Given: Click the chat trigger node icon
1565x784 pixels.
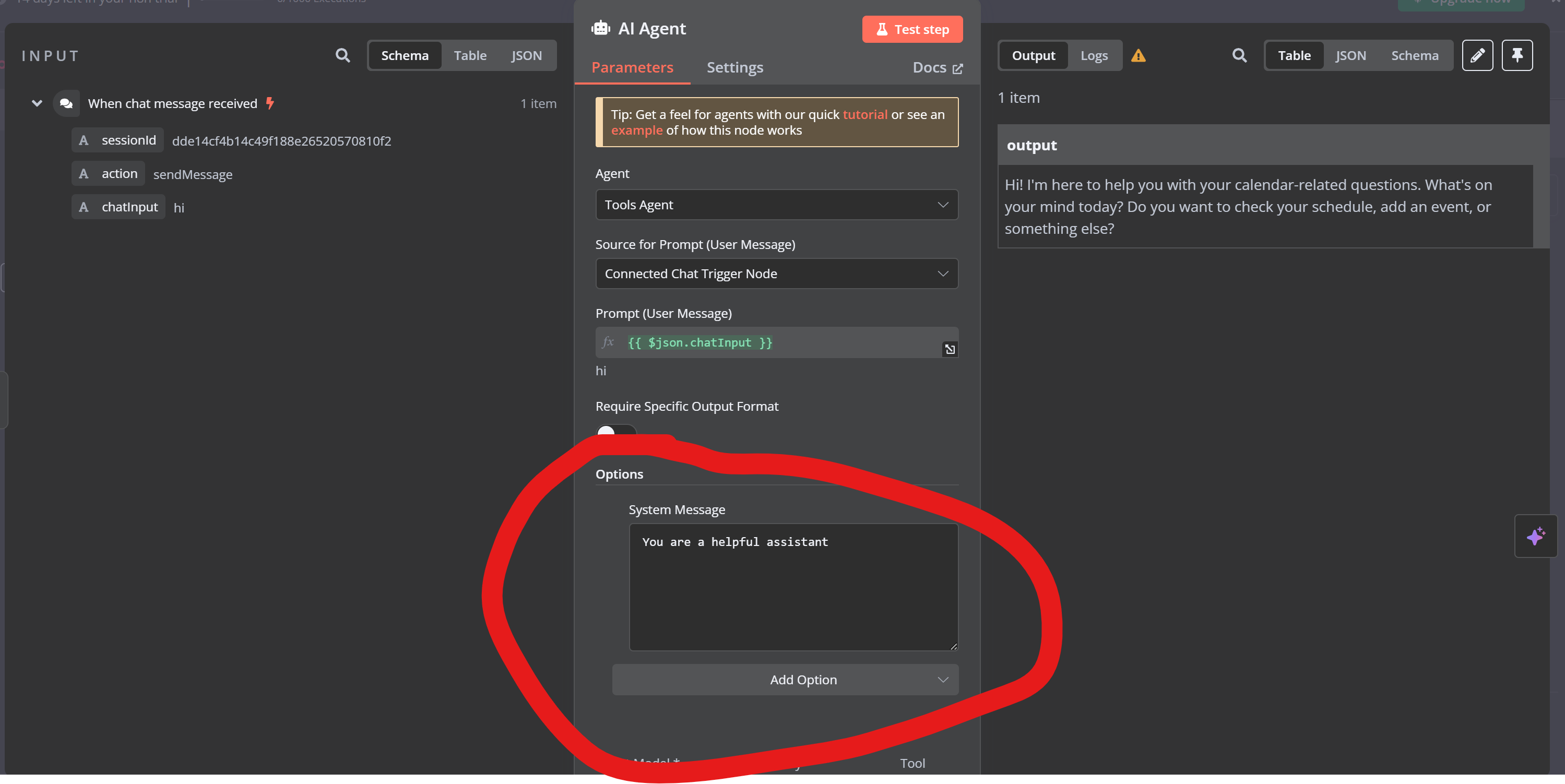Looking at the screenshot, I should [66, 103].
